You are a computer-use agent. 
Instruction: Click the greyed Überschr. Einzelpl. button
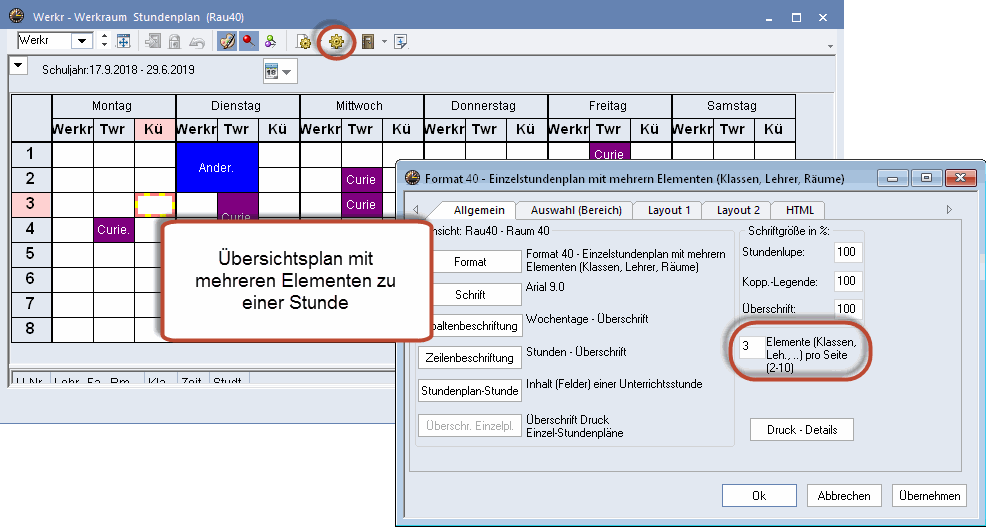point(470,425)
